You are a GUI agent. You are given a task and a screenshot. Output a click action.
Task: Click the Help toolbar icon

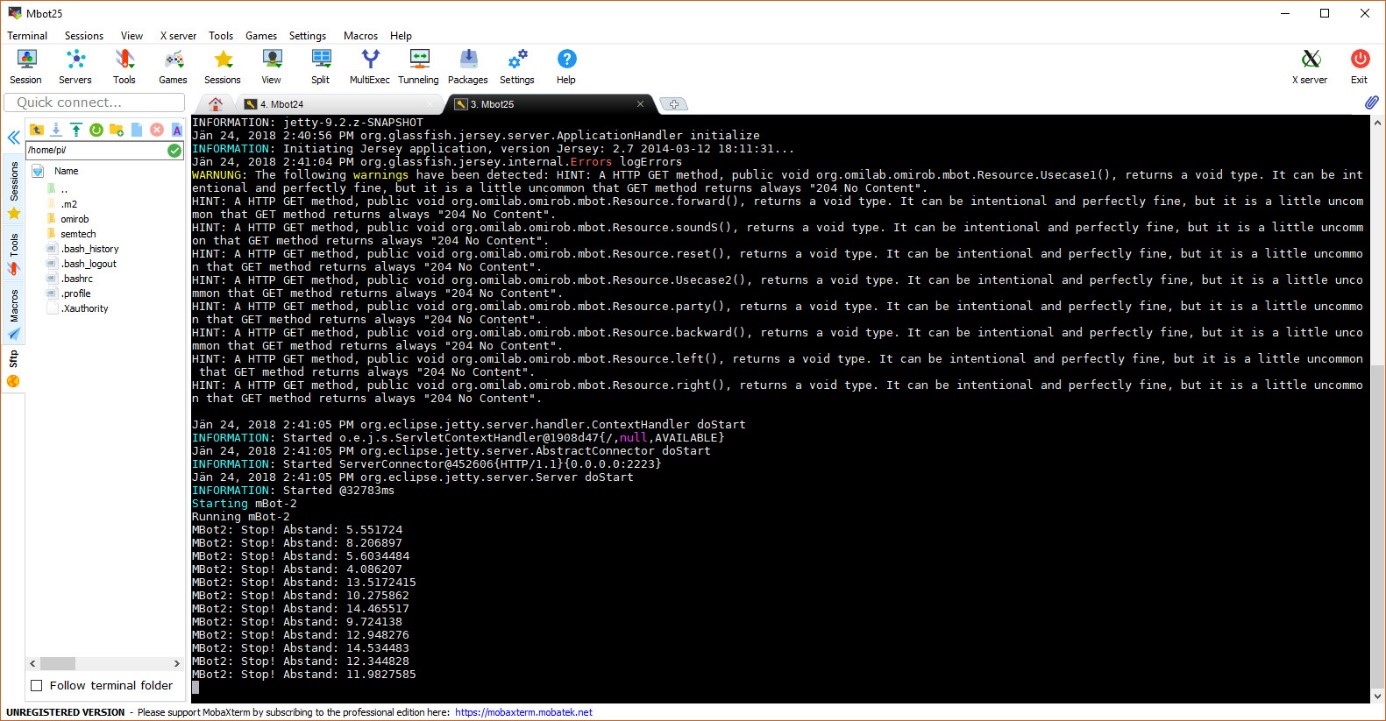pos(566,67)
